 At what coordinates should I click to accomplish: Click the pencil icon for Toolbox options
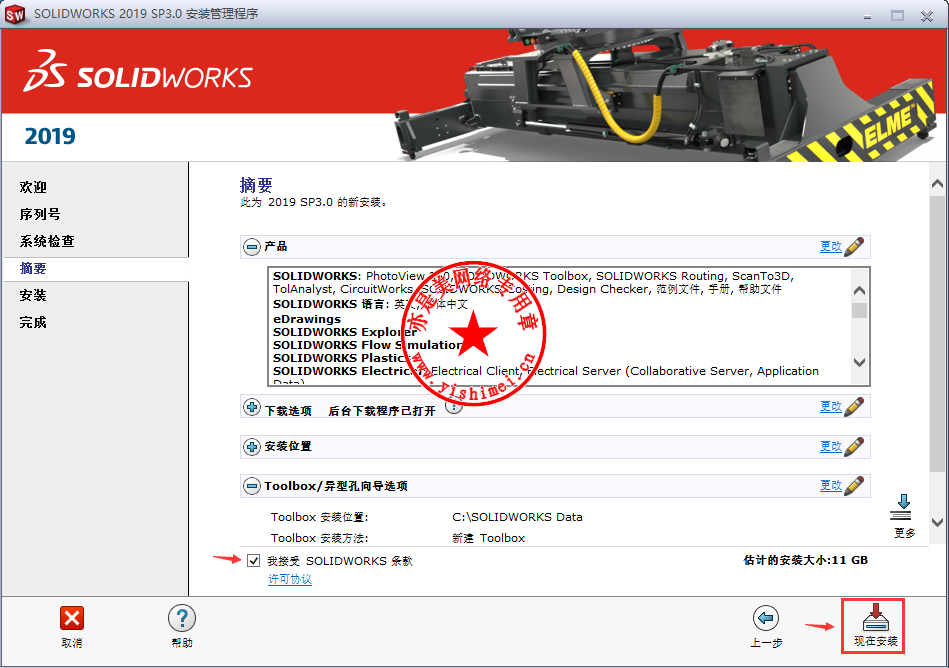[x=854, y=485]
